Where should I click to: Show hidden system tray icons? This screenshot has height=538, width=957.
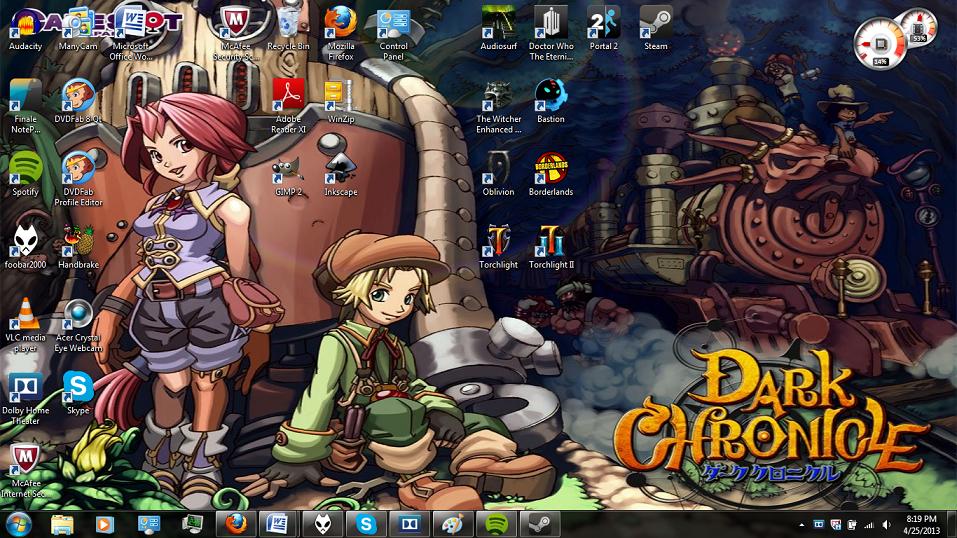(801, 525)
